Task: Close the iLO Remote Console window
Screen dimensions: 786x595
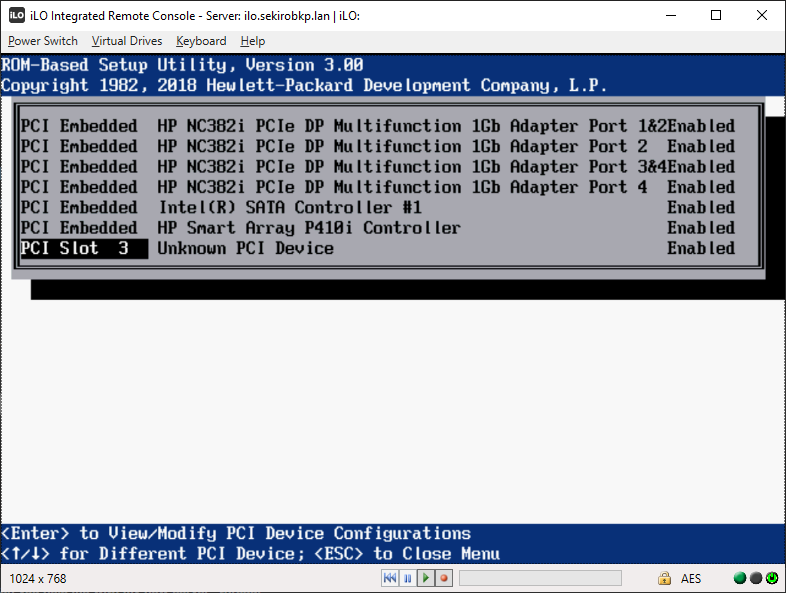Action: pos(761,16)
